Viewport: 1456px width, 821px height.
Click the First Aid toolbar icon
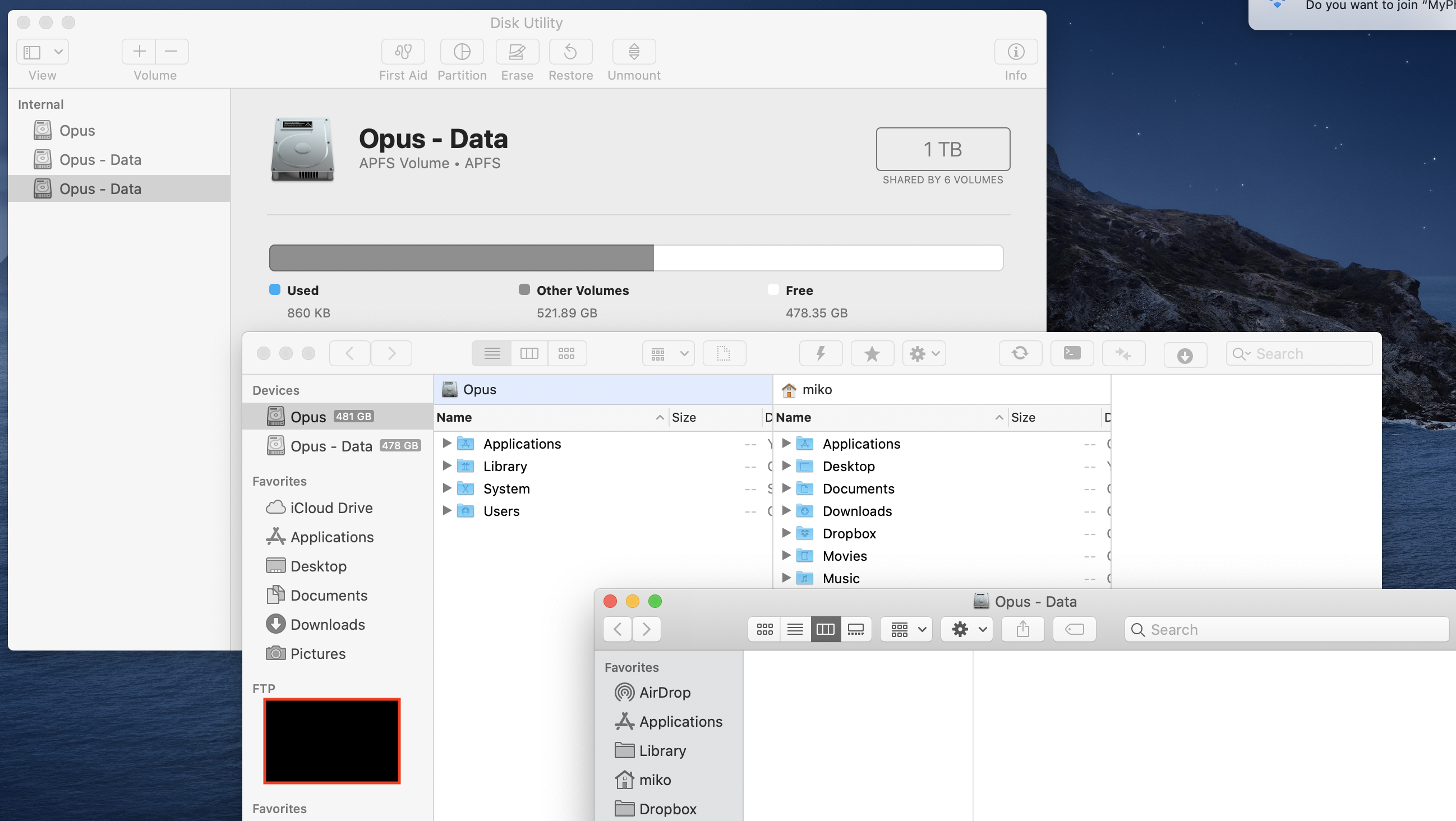(x=403, y=52)
